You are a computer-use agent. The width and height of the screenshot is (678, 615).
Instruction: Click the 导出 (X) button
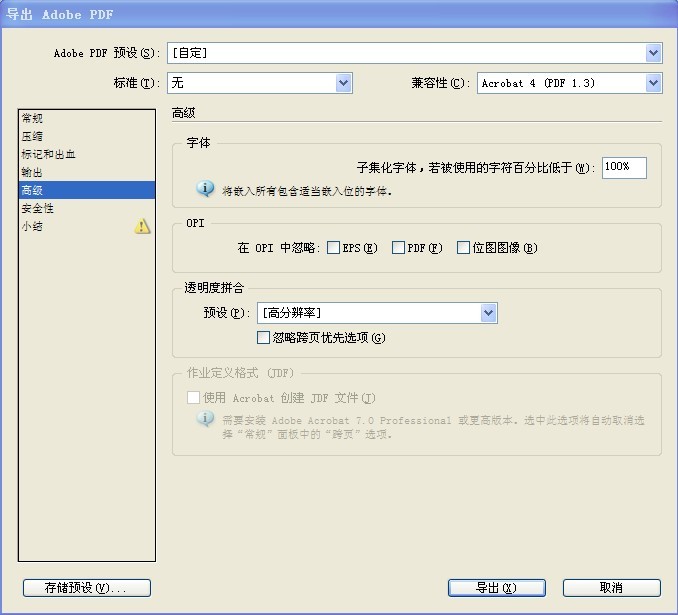[496, 588]
